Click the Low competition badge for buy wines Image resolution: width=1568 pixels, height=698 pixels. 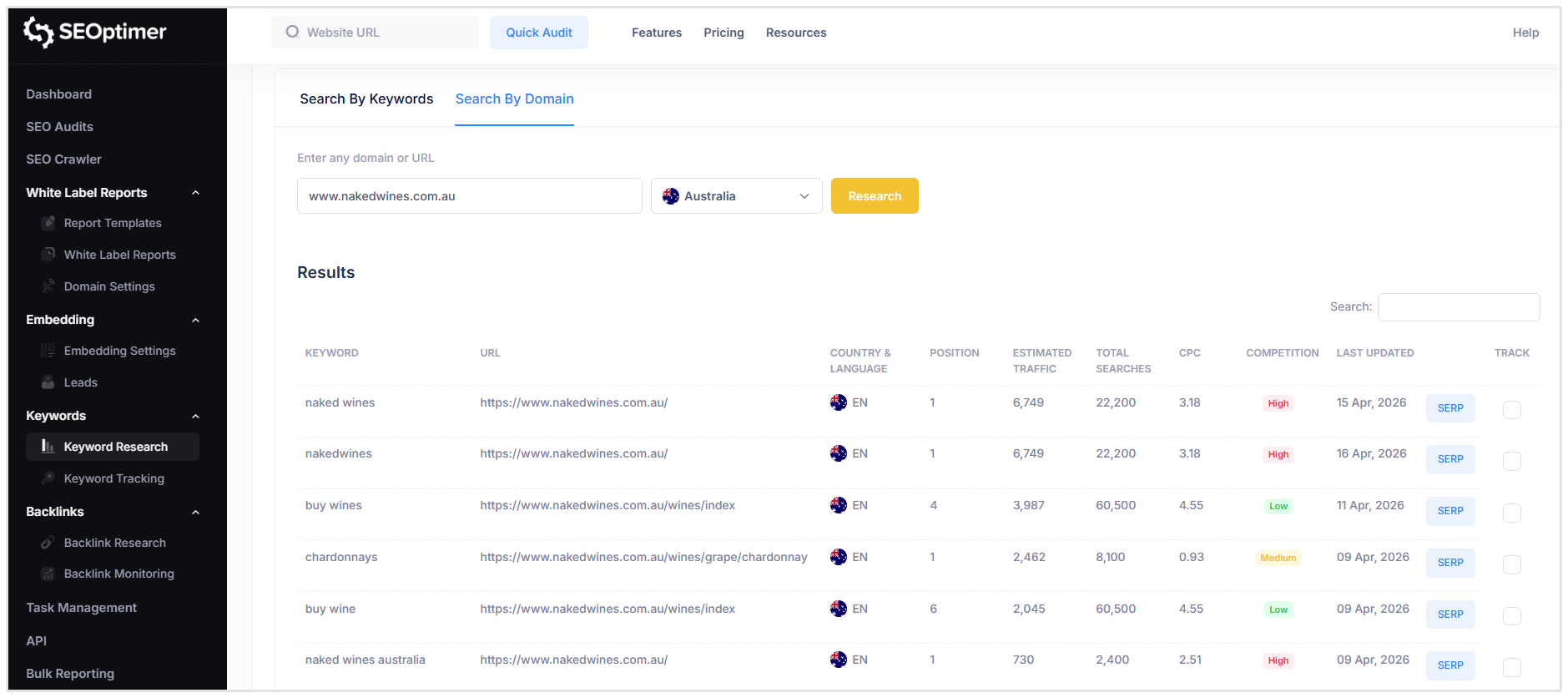(x=1278, y=506)
